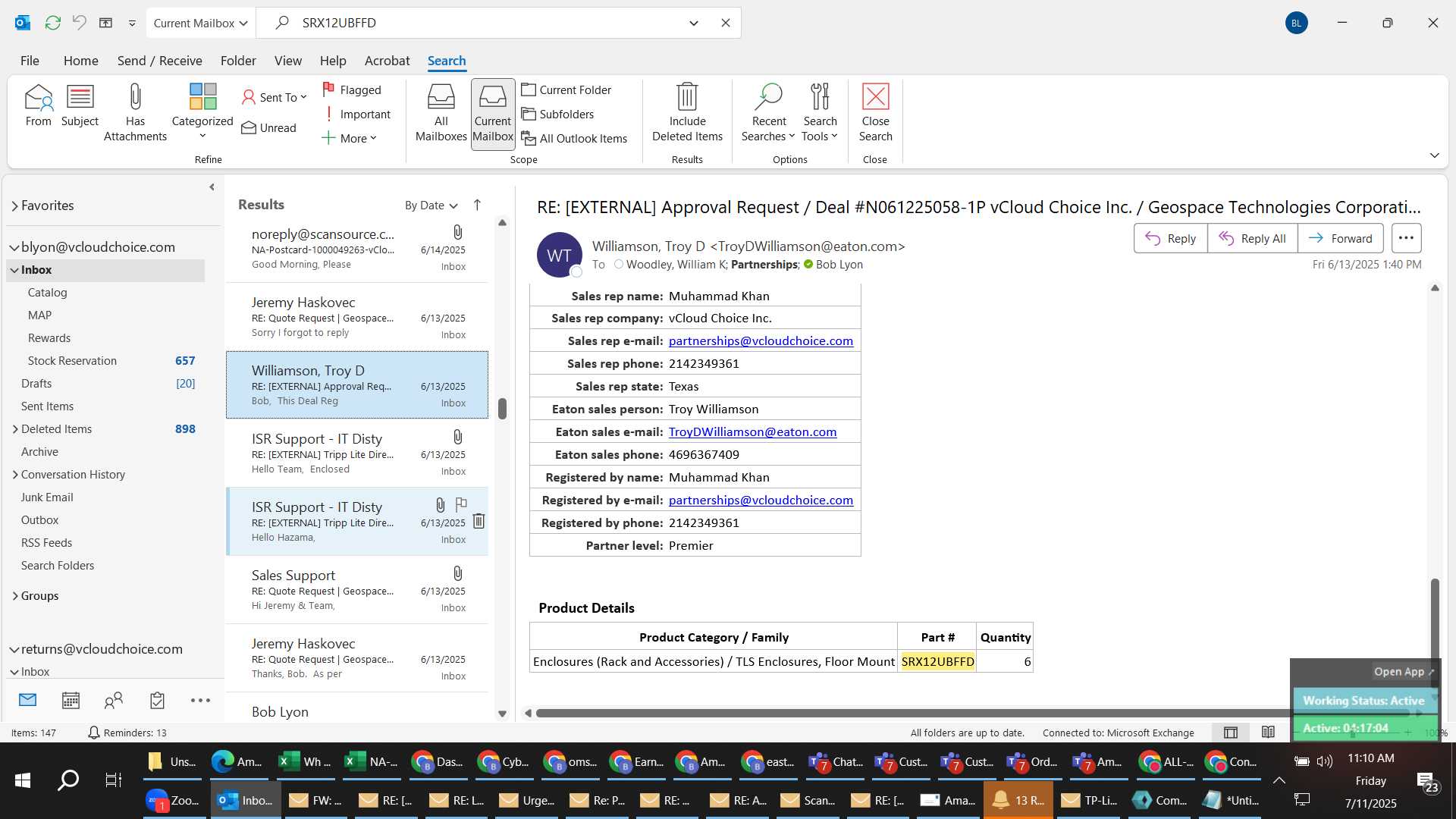Viewport: 1456px width, 819px height.
Task: Expand the Deleted Items folder
Action: coord(15,429)
